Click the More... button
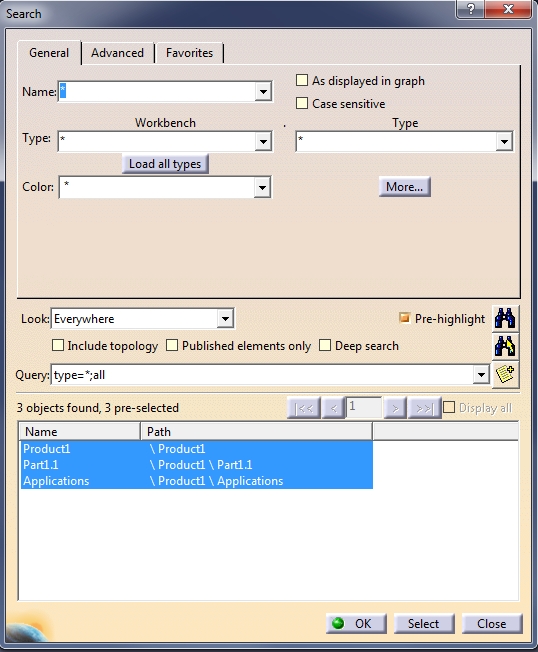Image resolution: width=538 pixels, height=652 pixels. (405, 187)
